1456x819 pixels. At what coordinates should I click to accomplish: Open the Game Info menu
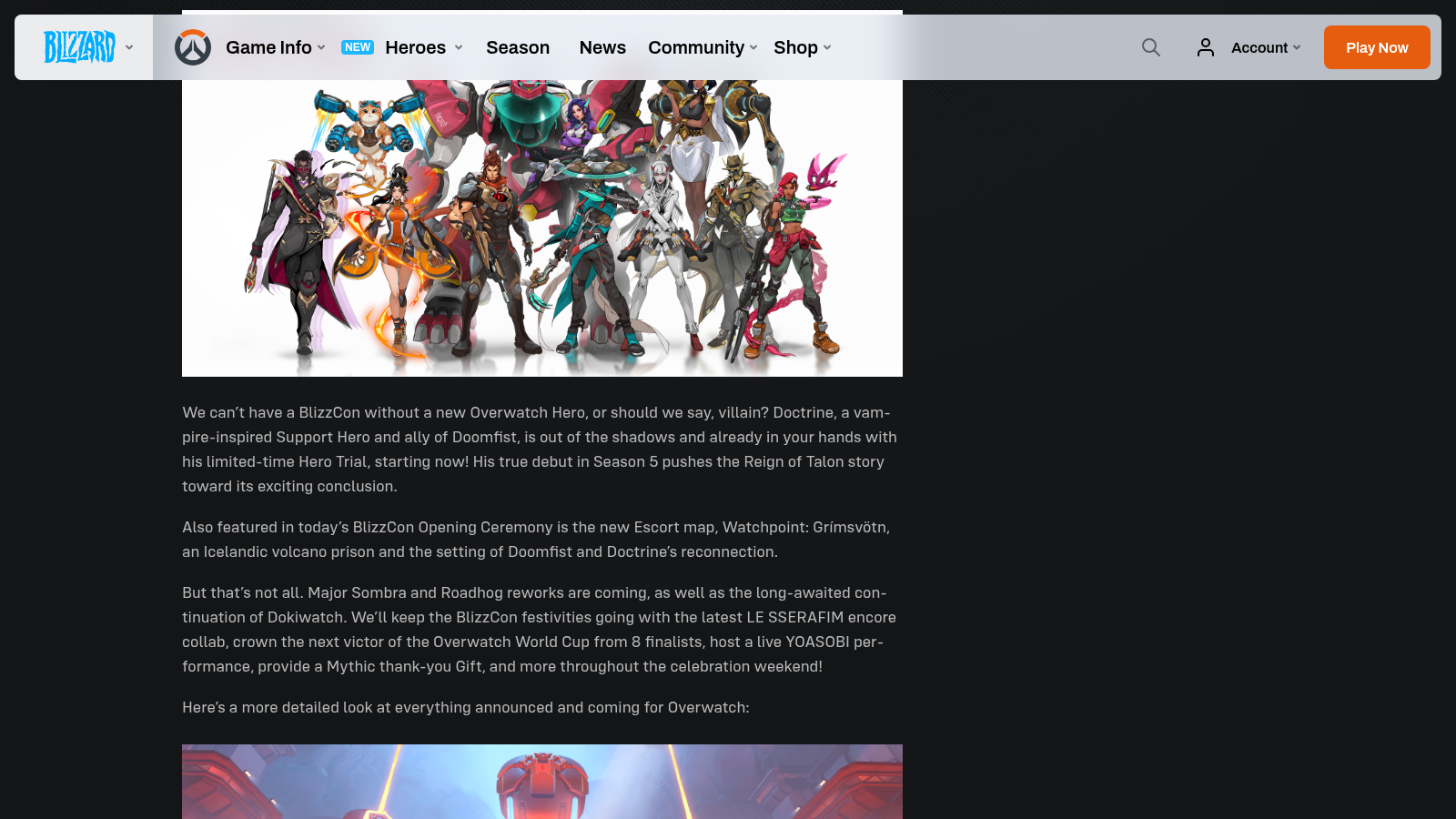click(268, 47)
